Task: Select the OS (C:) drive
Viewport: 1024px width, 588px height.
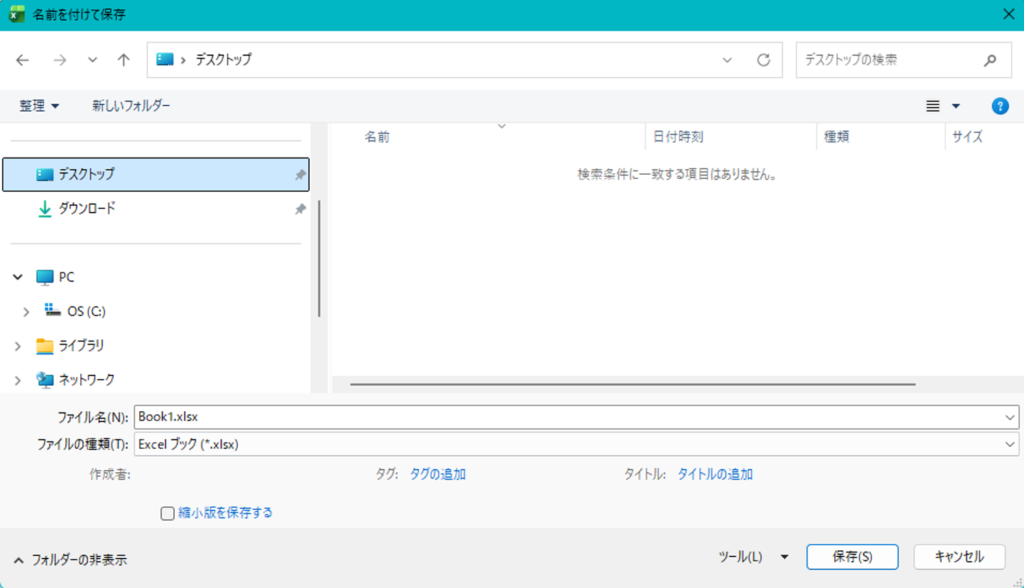Action: (x=86, y=311)
